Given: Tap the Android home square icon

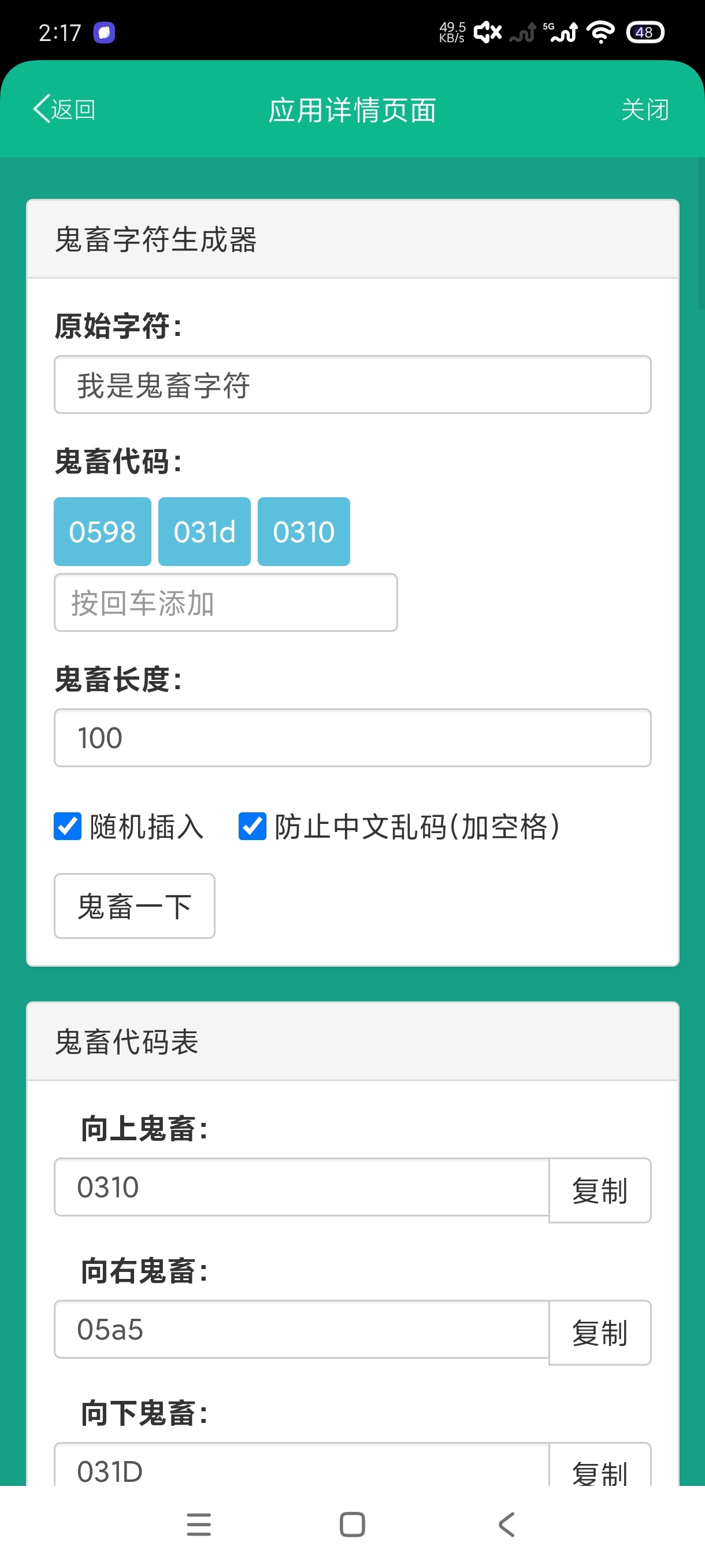Looking at the screenshot, I should click(x=352, y=1524).
